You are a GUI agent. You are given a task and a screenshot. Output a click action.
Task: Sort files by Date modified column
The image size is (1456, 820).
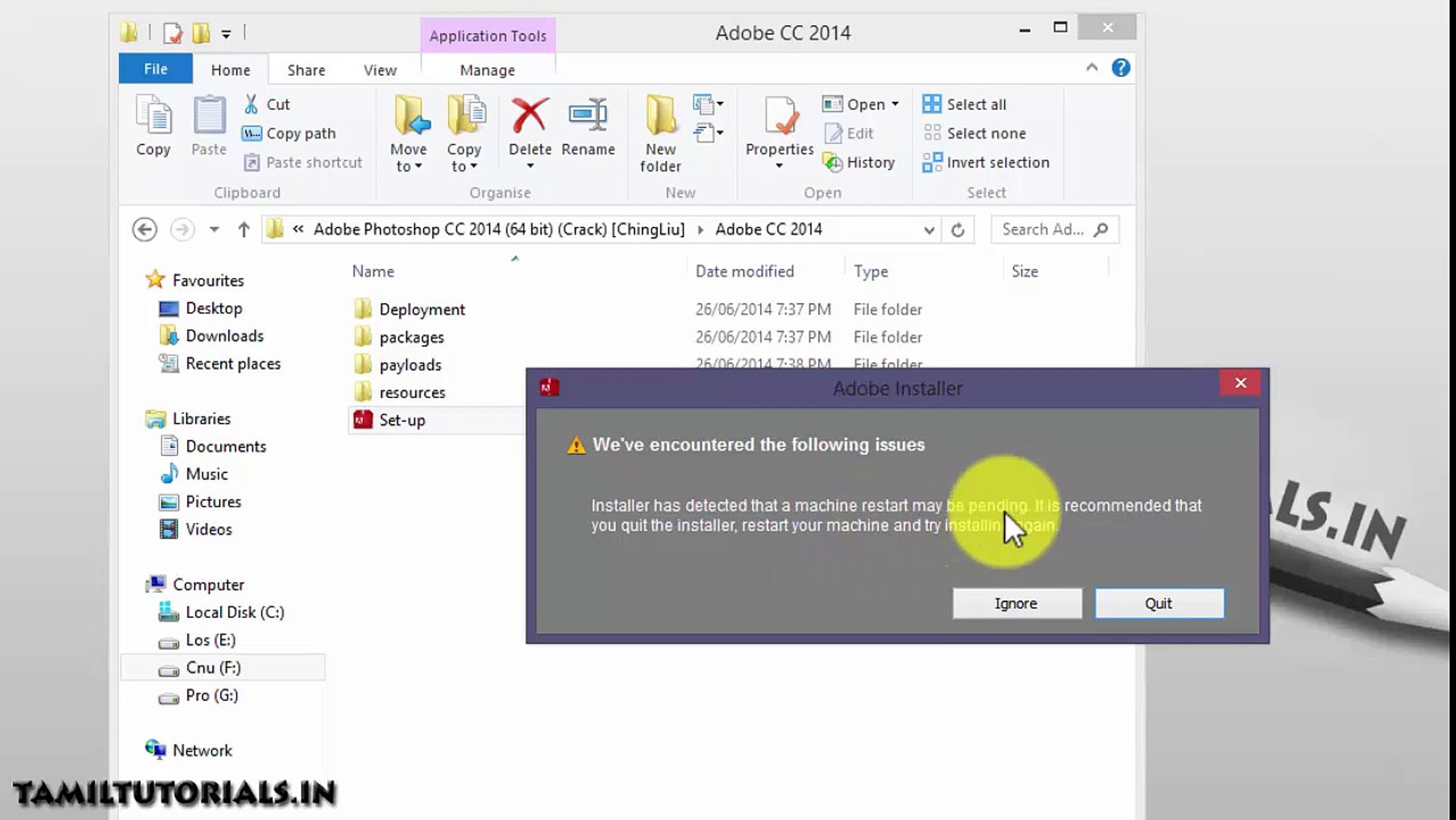tap(744, 271)
